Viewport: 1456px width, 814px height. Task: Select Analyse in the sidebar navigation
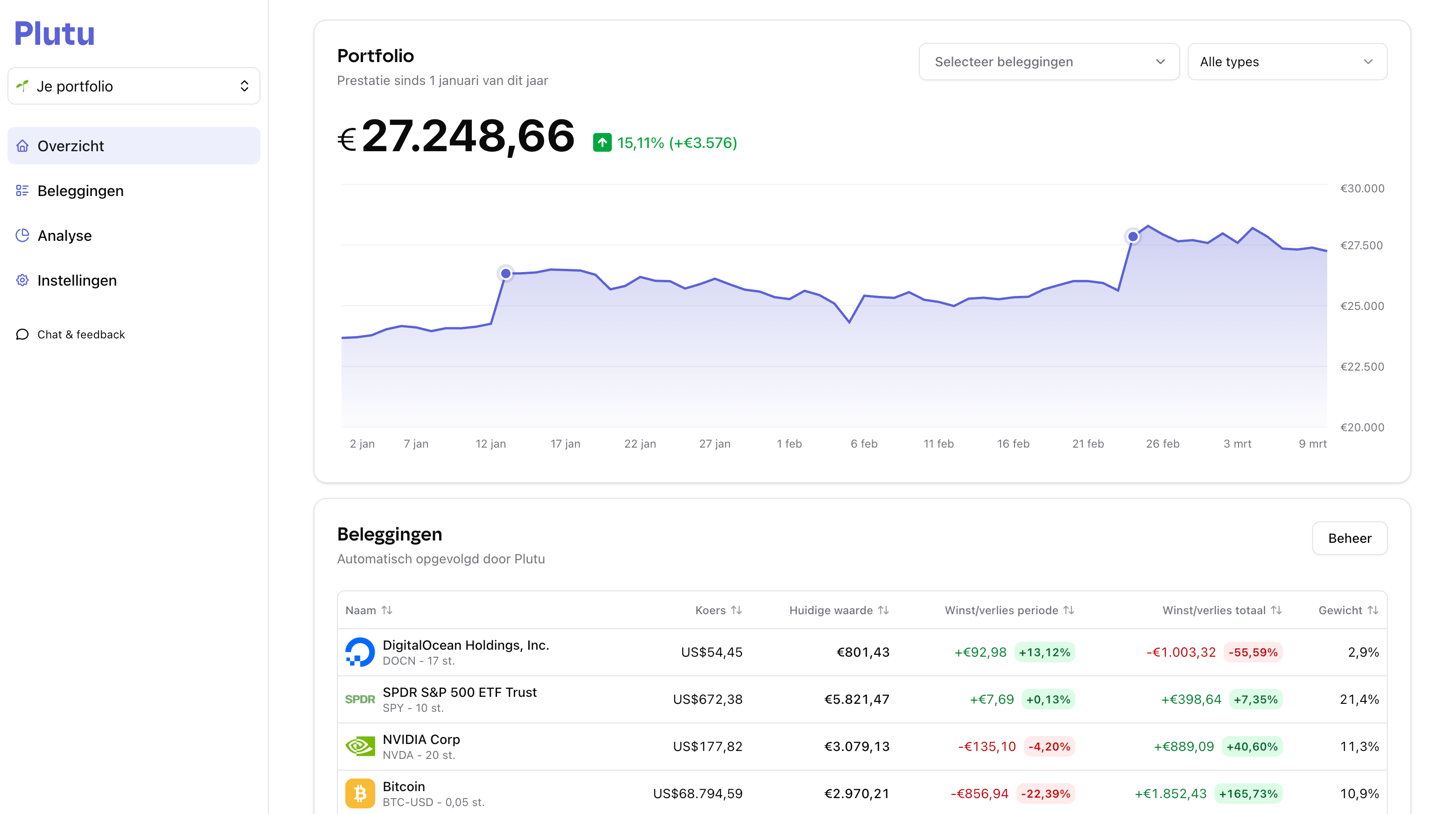pos(64,235)
